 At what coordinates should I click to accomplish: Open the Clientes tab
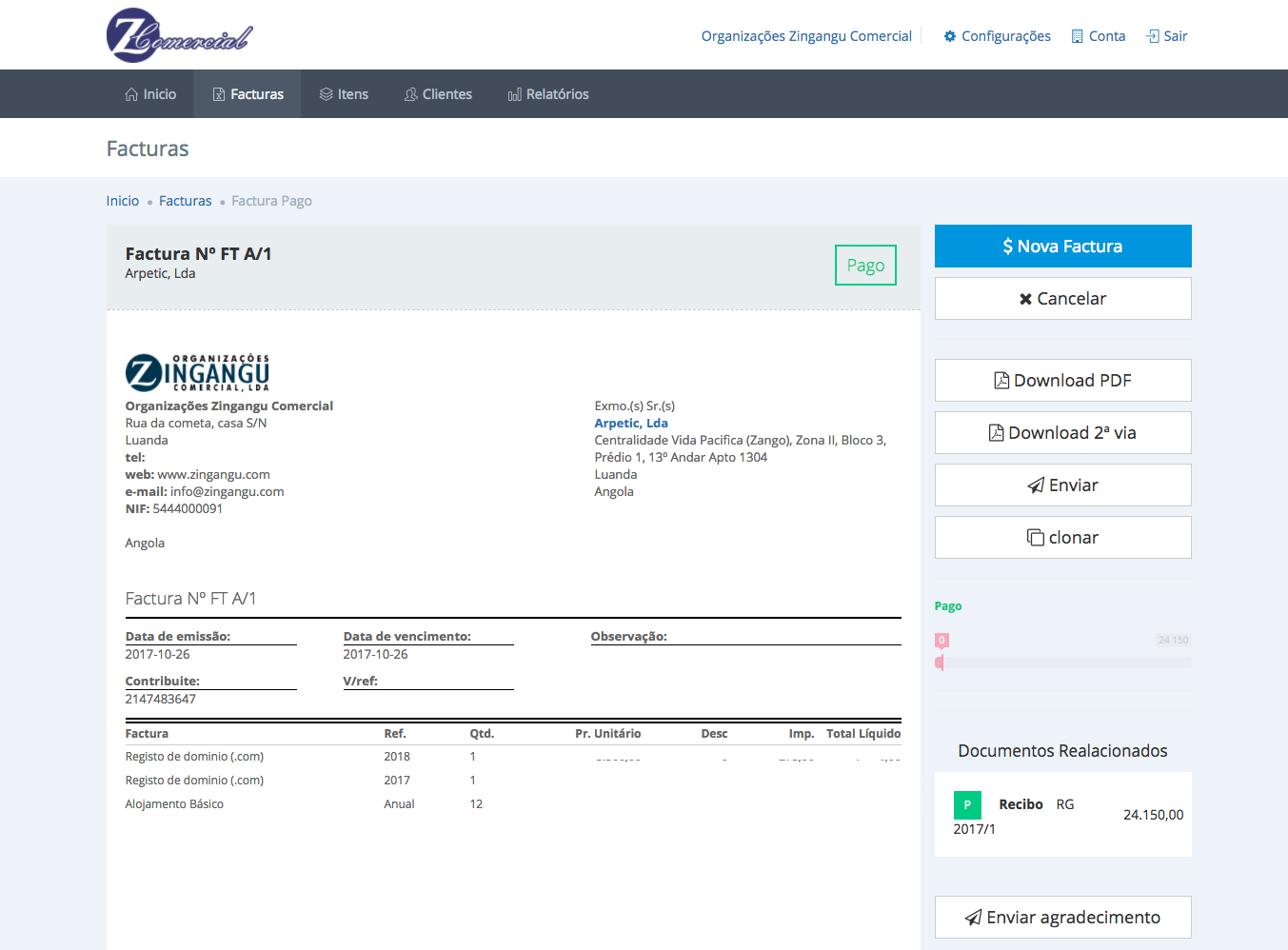tap(438, 94)
